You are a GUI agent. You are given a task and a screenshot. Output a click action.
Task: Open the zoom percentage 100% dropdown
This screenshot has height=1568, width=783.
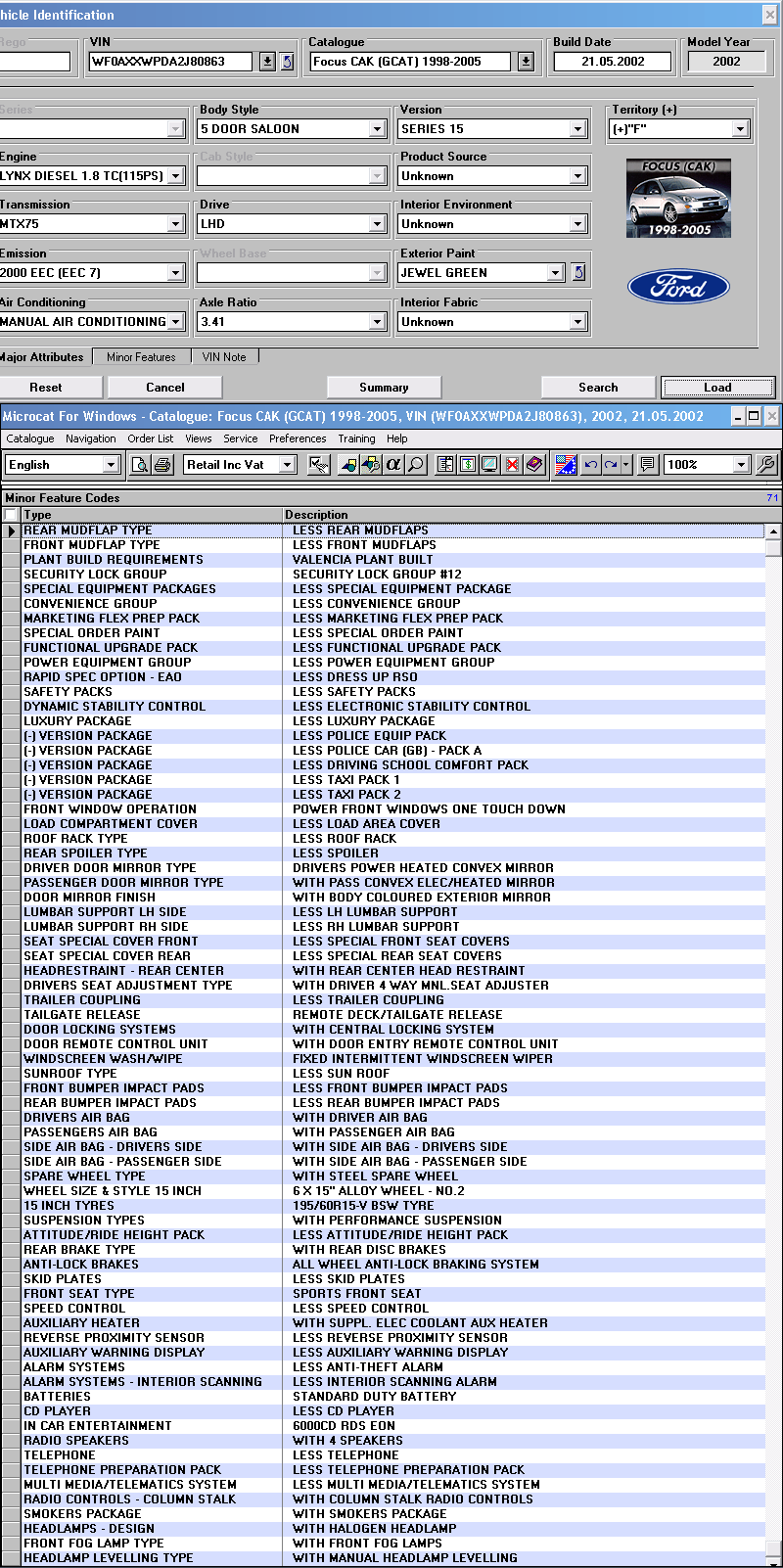(741, 465)
